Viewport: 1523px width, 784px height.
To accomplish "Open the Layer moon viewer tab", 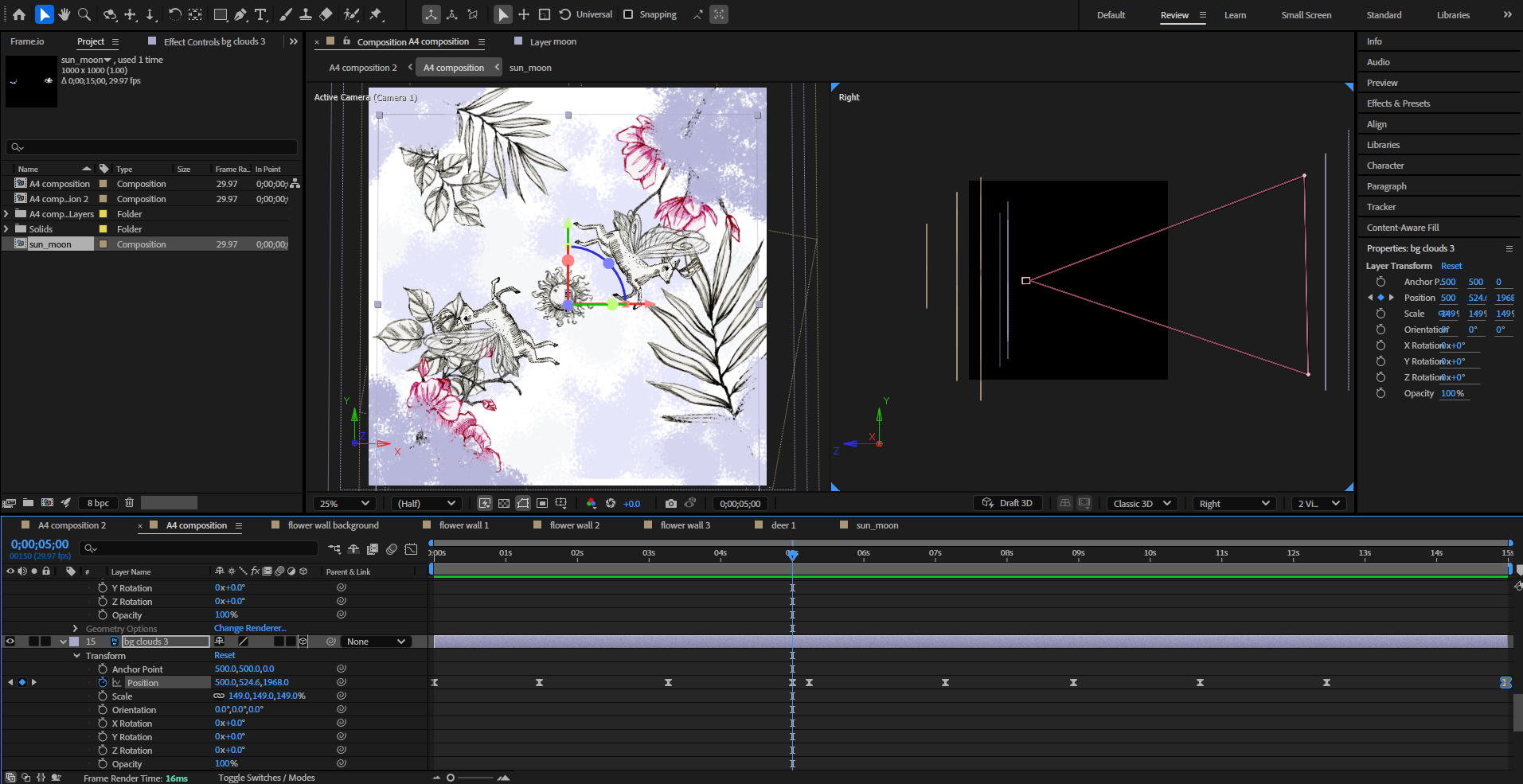I will 553,41.
